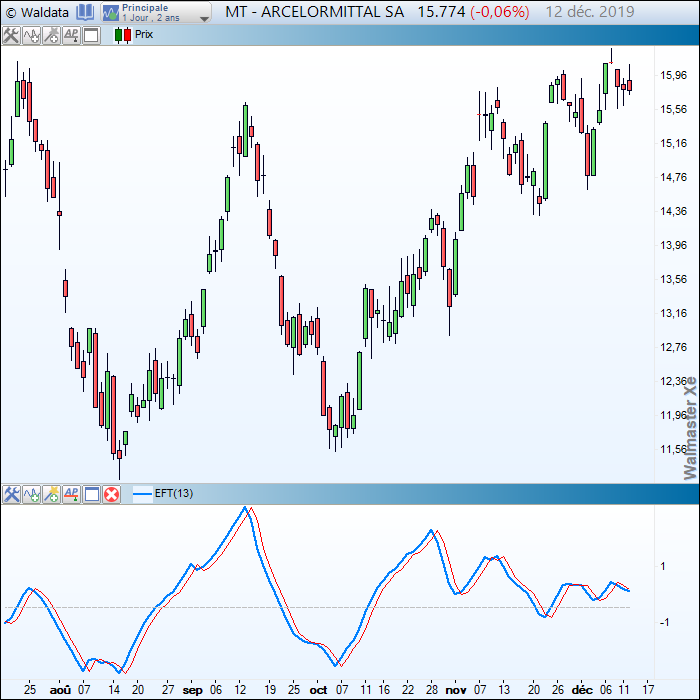This screenshot has width=700, height=700.
Task: Click the 13,16 price axis label
Action: [674, 313]
